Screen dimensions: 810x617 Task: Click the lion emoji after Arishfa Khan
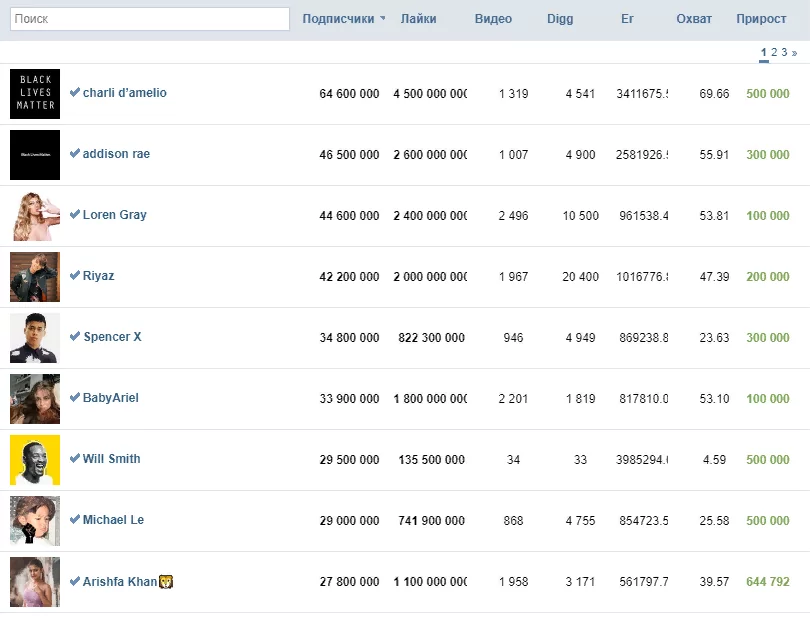(x=166, y=581)
